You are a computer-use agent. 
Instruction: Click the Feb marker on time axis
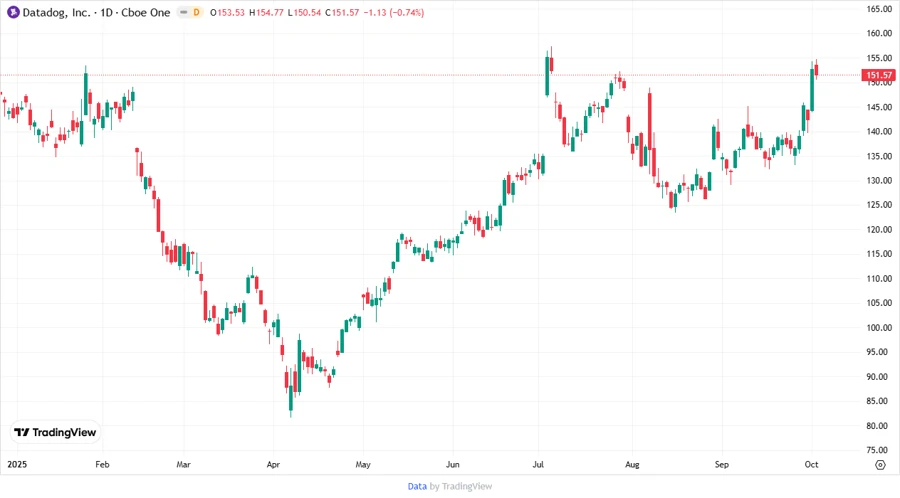[x=102, y=465]
